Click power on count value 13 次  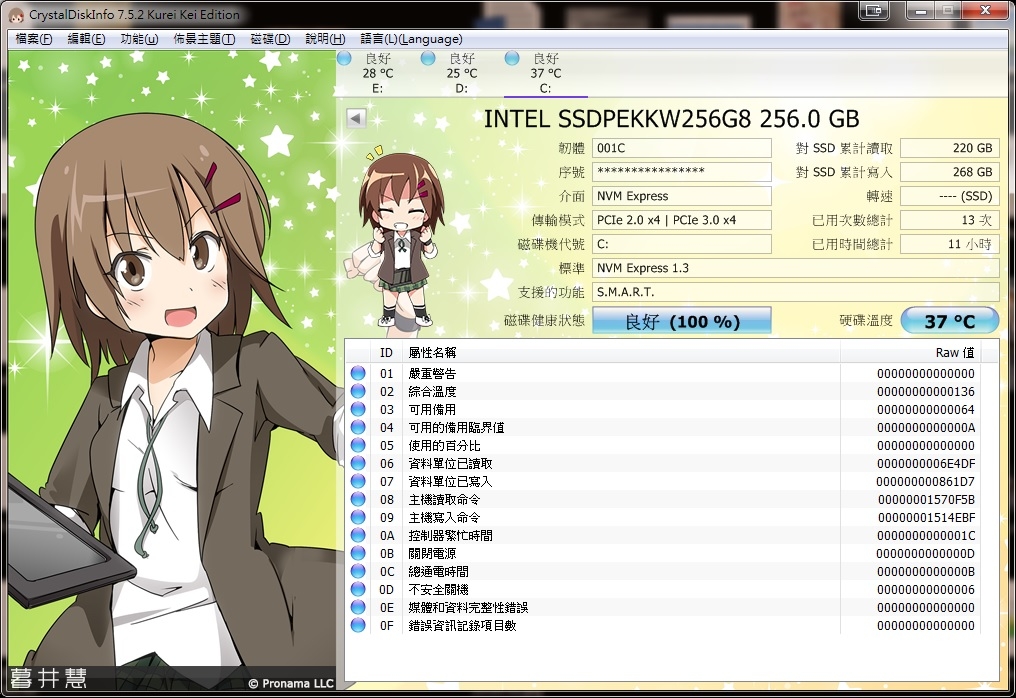(950, 220)
